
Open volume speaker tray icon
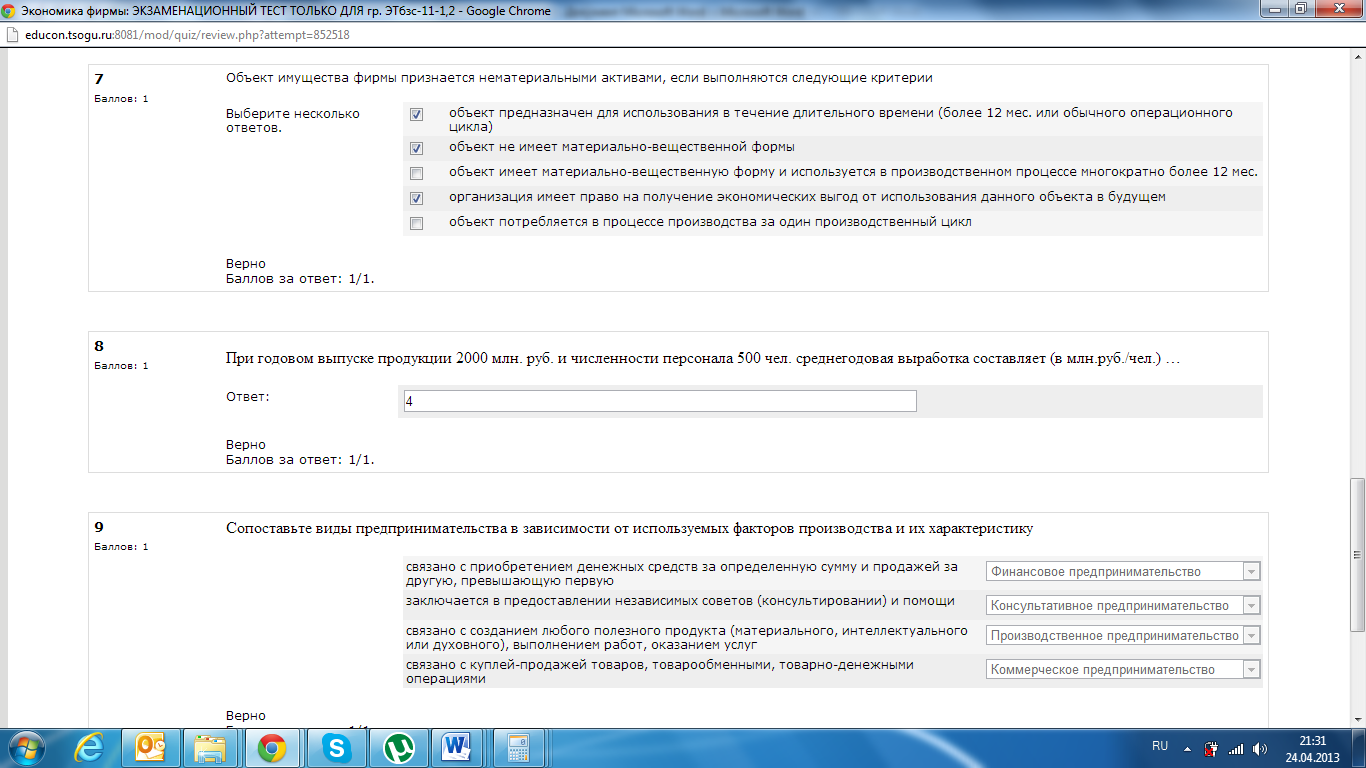tap(1259, 748)
